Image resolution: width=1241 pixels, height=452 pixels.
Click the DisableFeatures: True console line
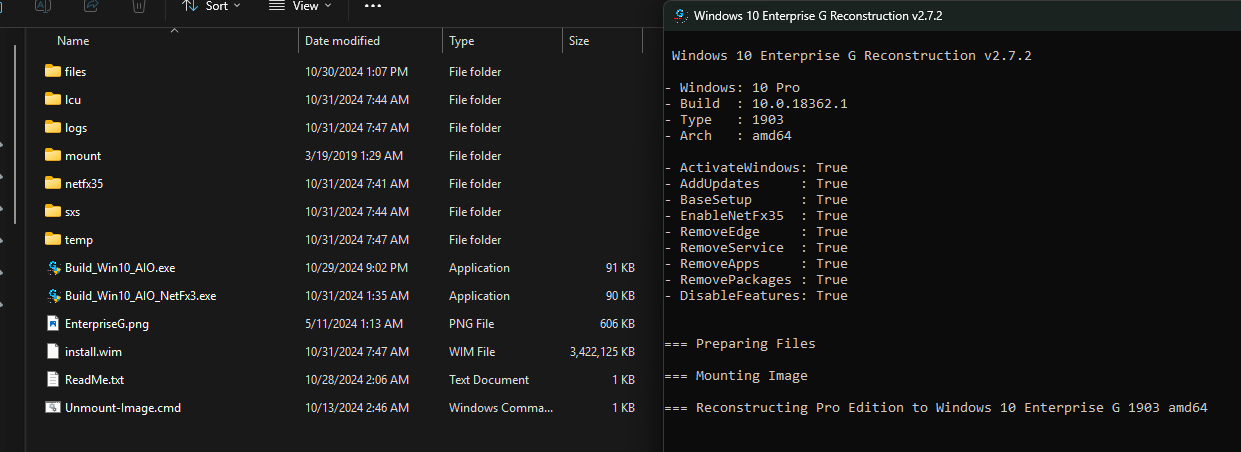756,296
